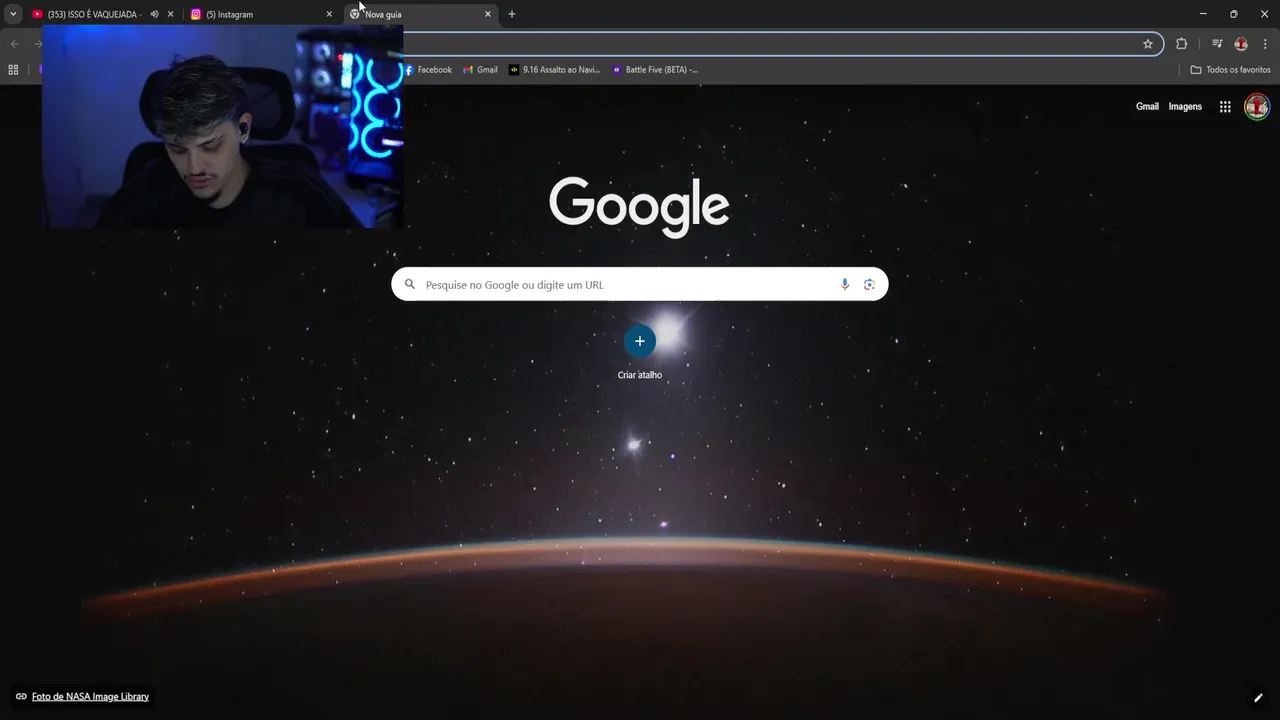Screen dimensions: 1280x720
Task: Open the Chrome profile avatar in toolbar
Action: click(1241, 44)
